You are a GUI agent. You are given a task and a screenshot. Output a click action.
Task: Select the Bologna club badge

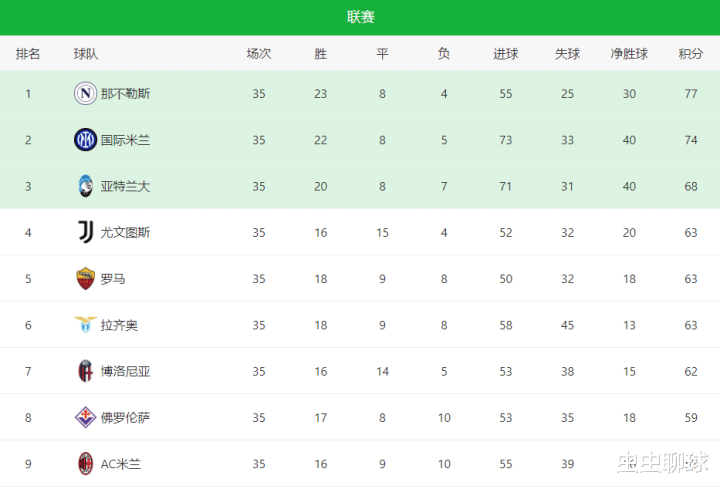[x=85, y=371]
